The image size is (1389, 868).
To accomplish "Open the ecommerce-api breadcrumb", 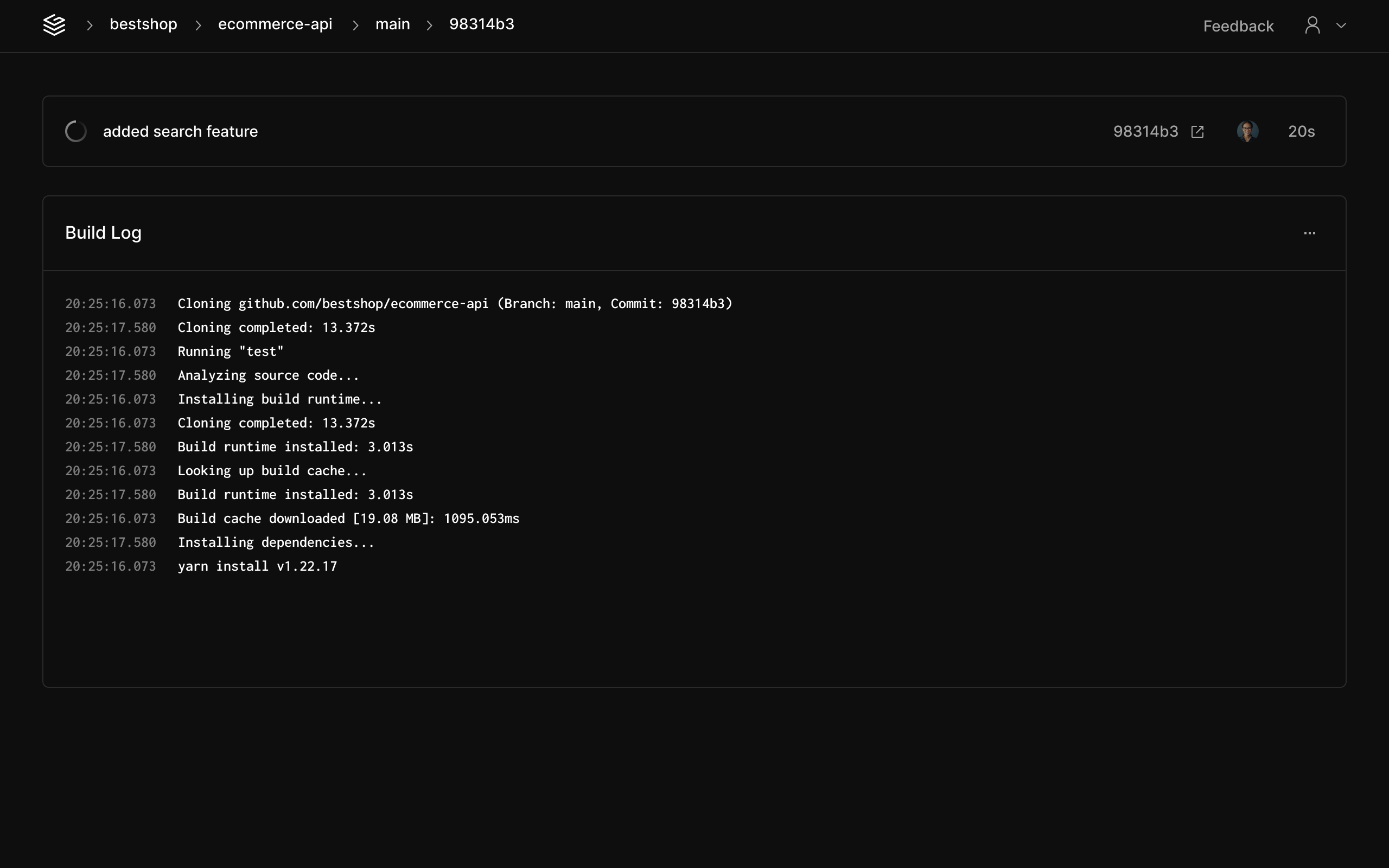I will click(275, 24).
